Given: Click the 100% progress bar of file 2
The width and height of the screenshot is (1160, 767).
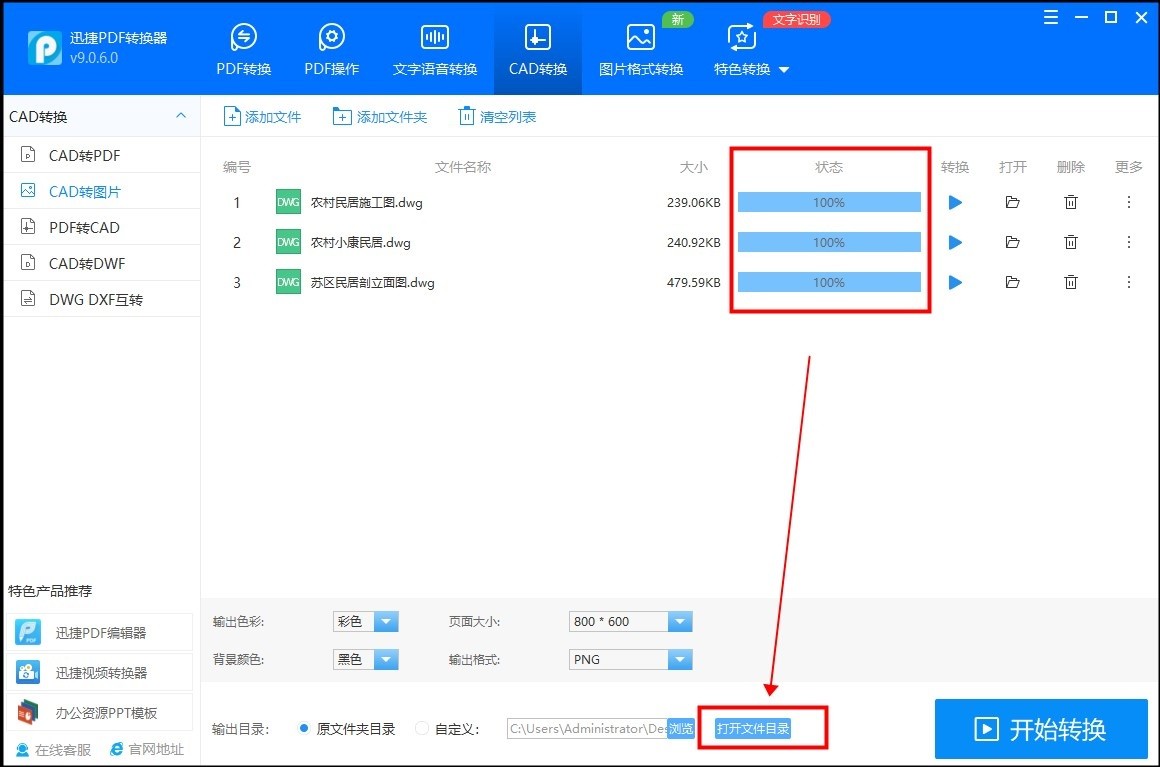Looking at the screenshot, I should (829, 242).
